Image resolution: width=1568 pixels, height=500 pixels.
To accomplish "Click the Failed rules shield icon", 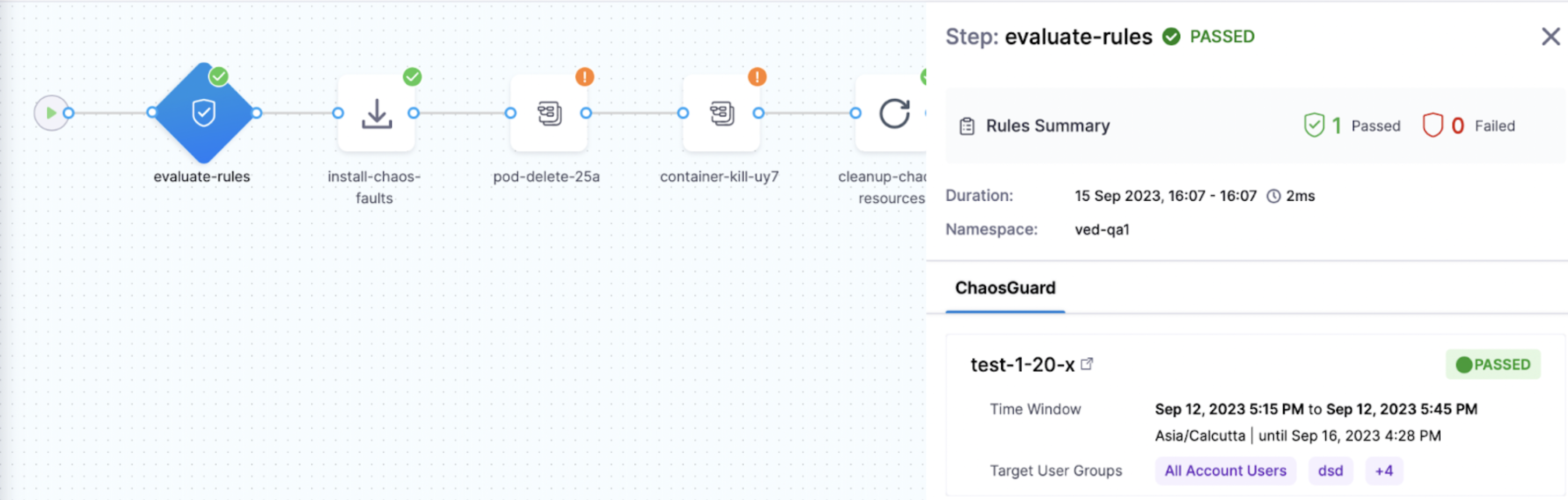I will (x=1432, y=126).
